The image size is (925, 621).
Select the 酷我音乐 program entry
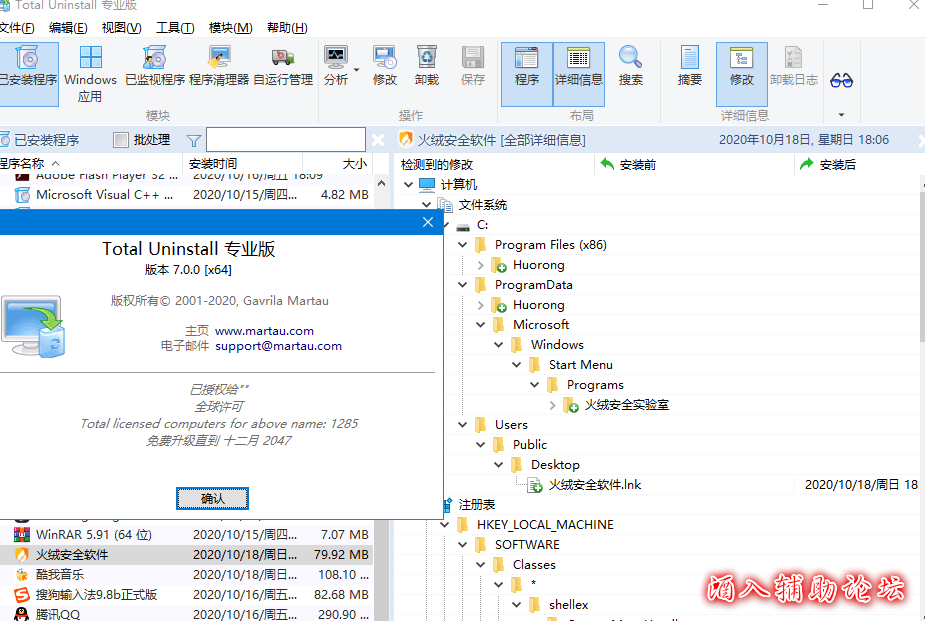coord(186,575)
